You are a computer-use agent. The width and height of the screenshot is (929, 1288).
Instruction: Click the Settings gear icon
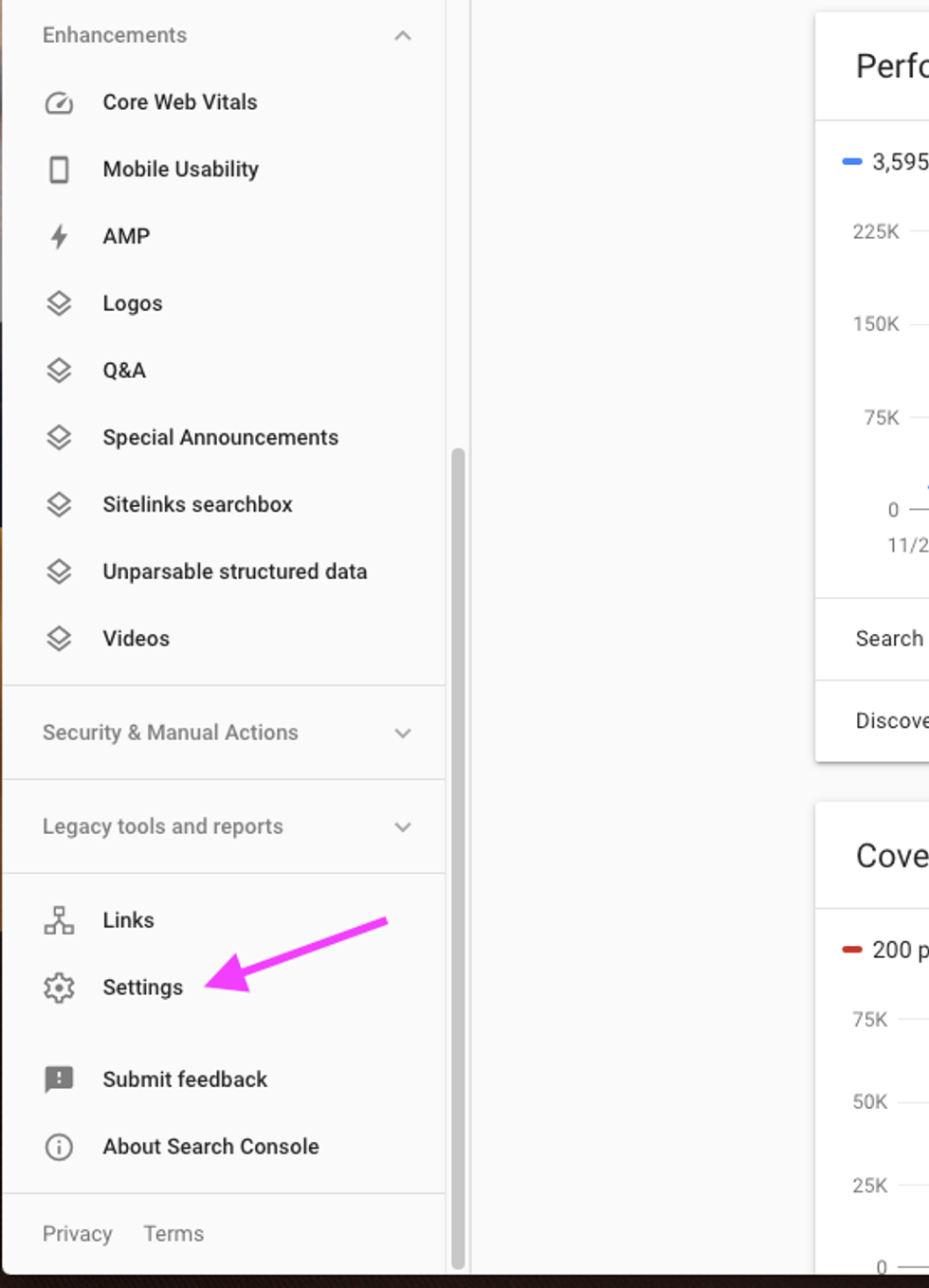(59, 988)
